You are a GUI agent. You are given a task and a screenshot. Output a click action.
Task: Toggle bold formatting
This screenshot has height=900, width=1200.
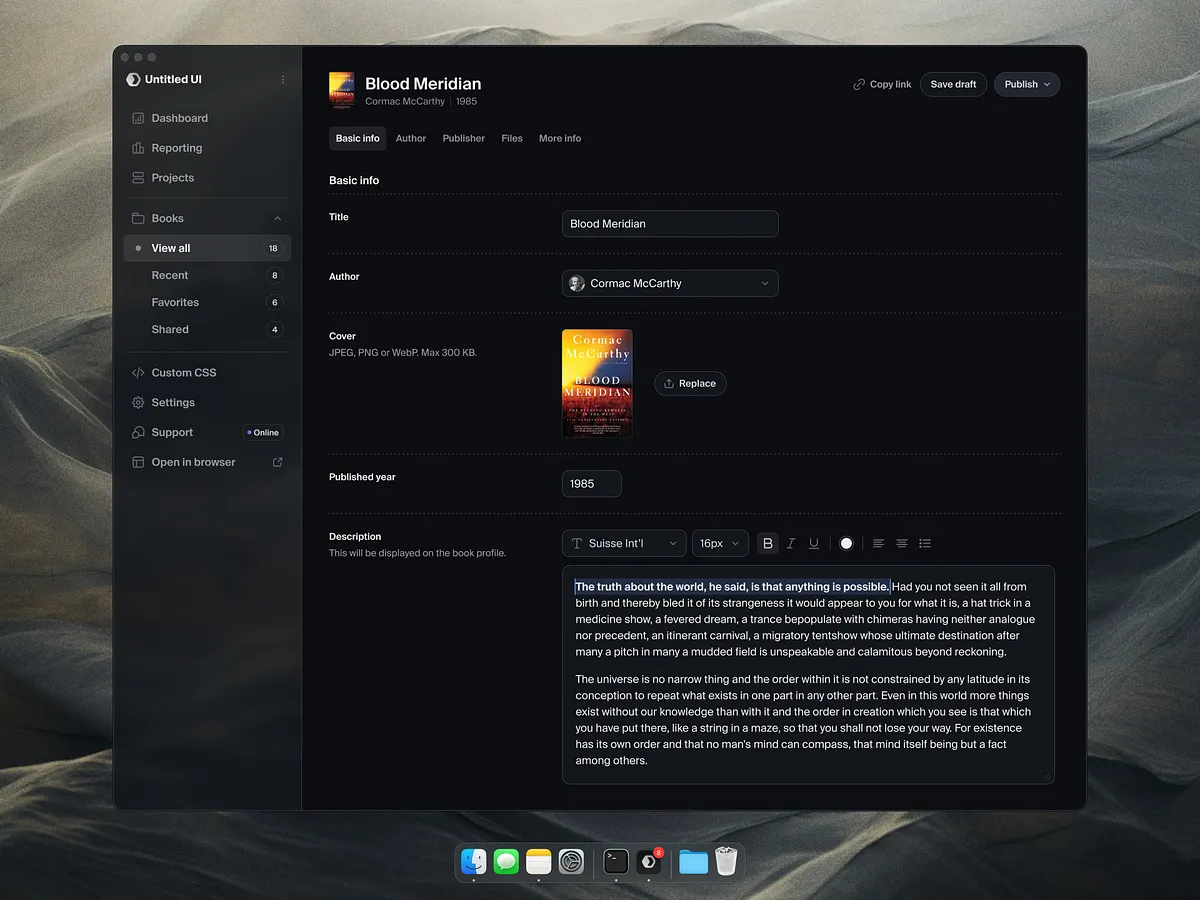point(768,543)
